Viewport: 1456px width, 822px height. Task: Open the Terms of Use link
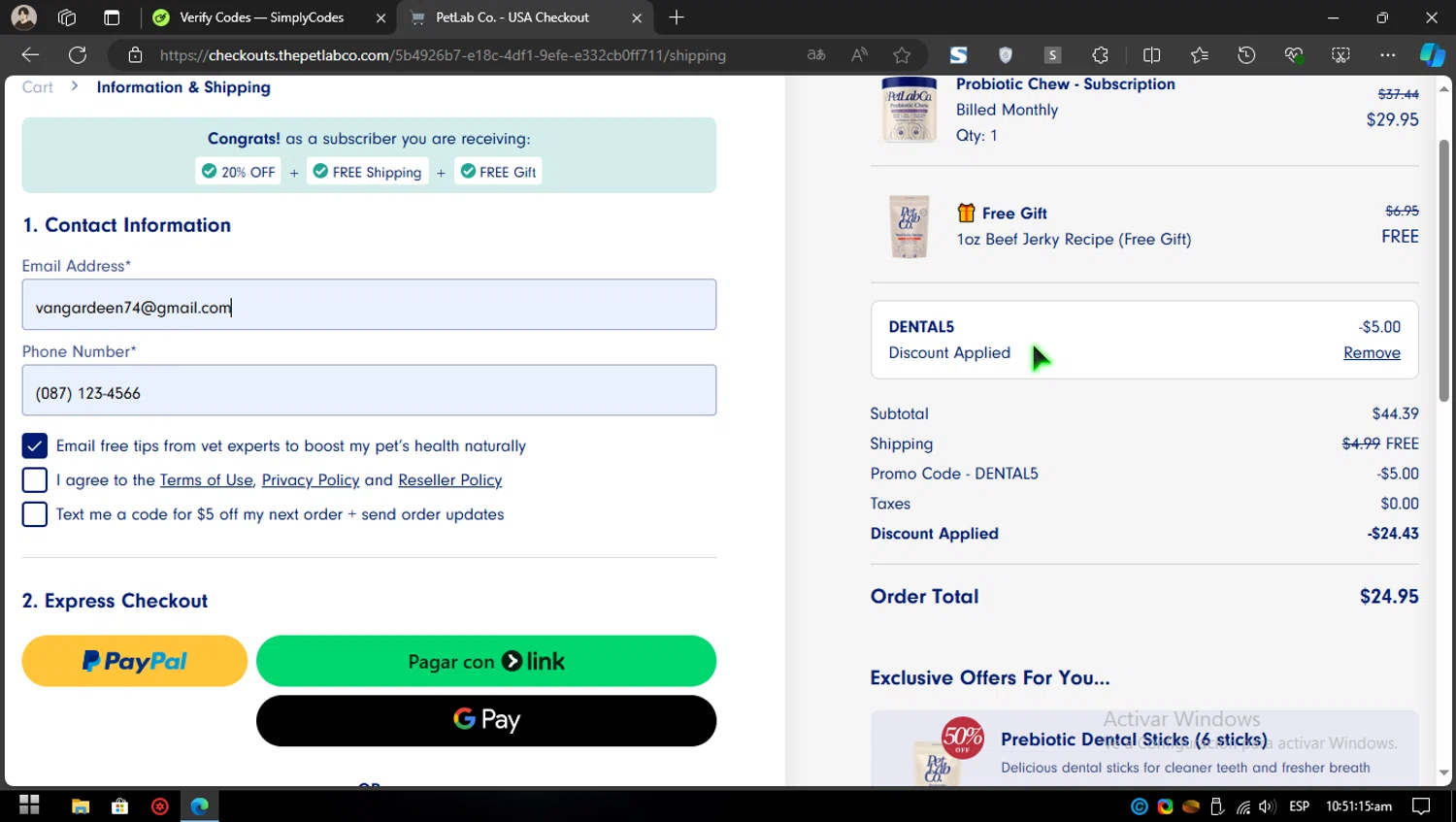point(206,479)
